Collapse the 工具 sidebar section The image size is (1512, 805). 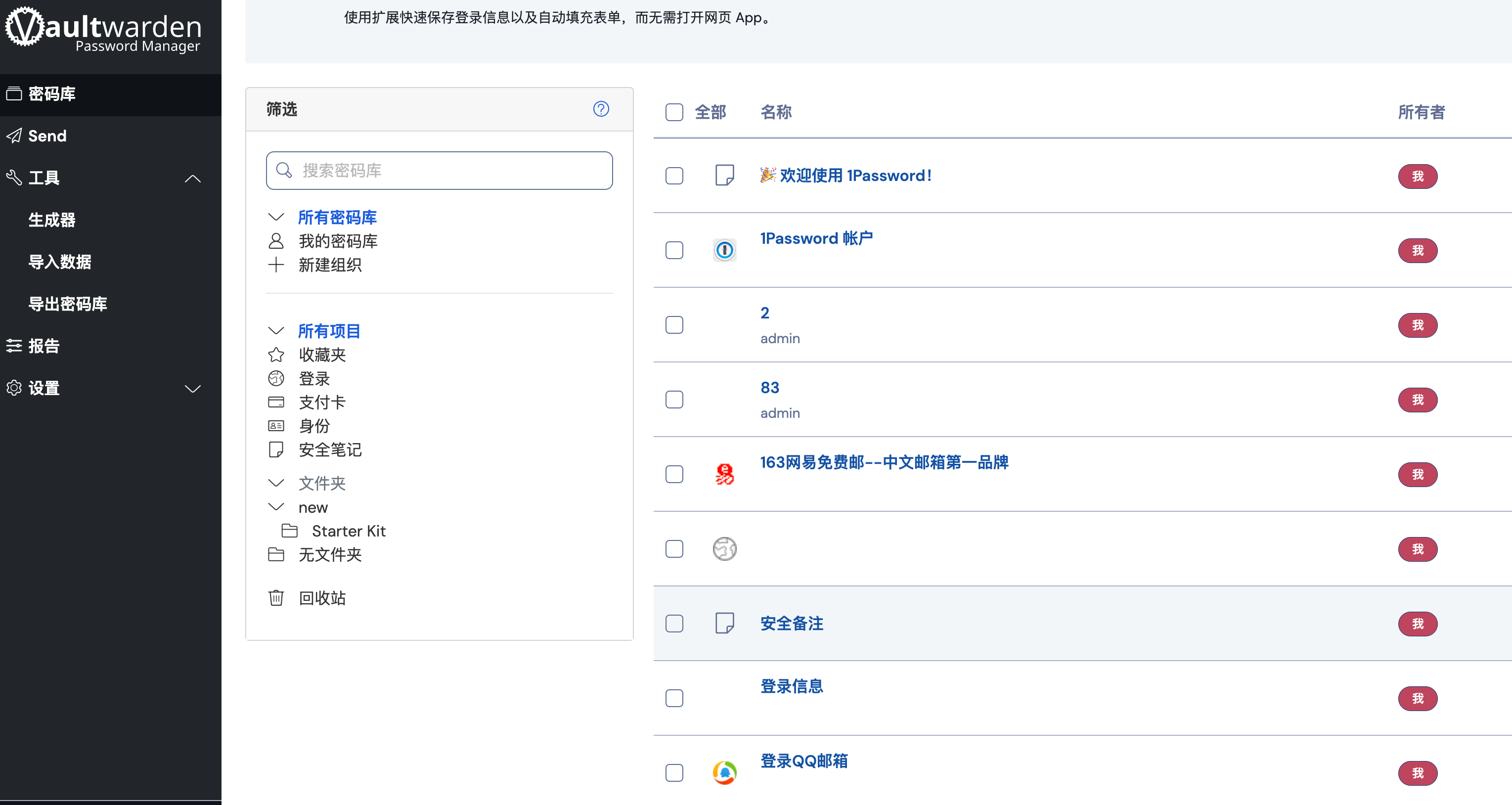(192, 178)
